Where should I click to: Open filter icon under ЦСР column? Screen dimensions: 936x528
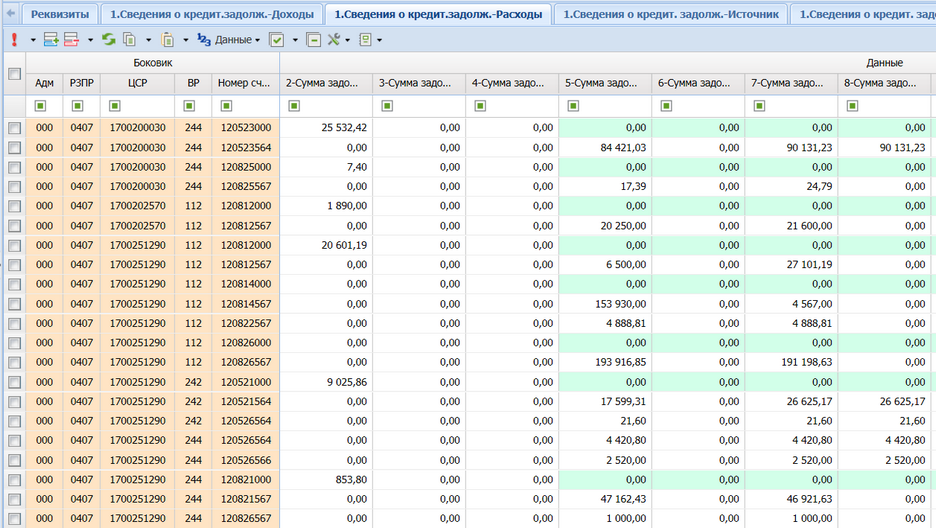click(115, 106)
